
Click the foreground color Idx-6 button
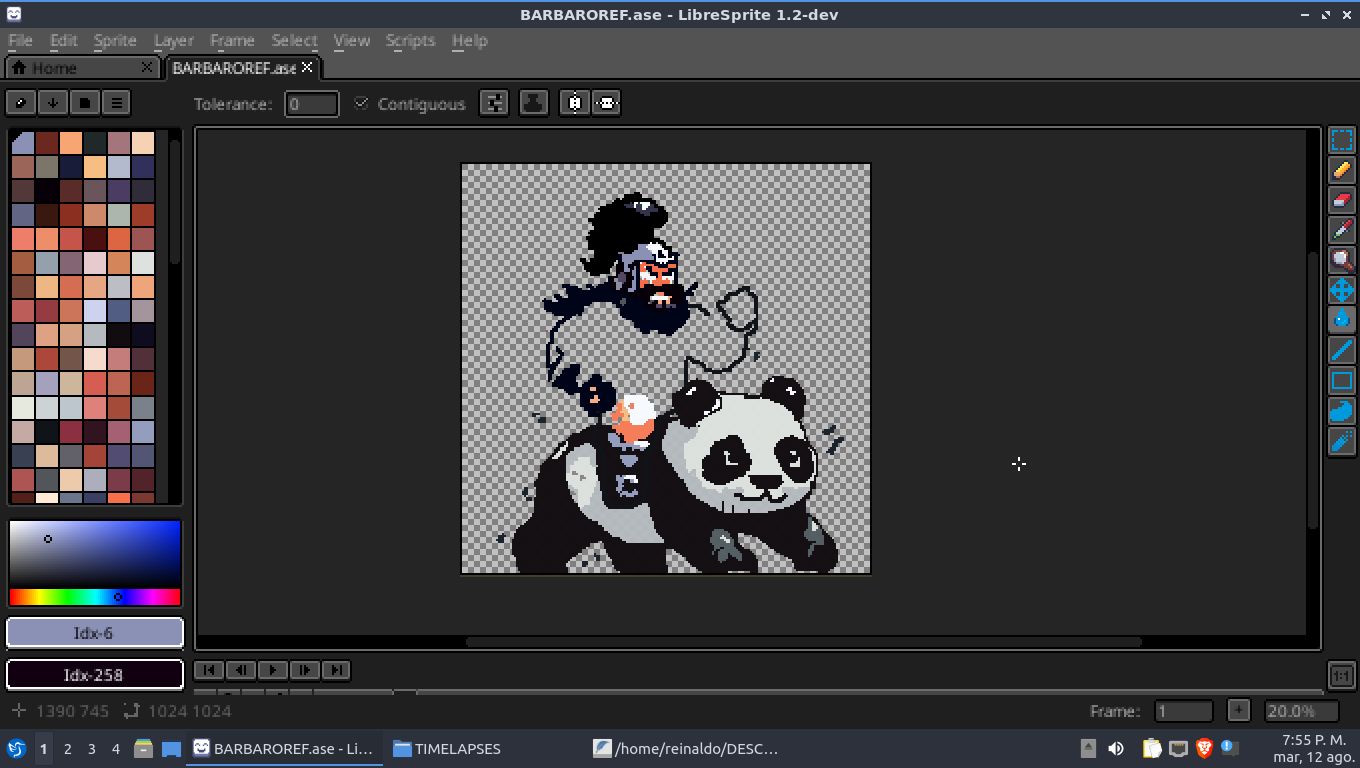tap(94, 633)
